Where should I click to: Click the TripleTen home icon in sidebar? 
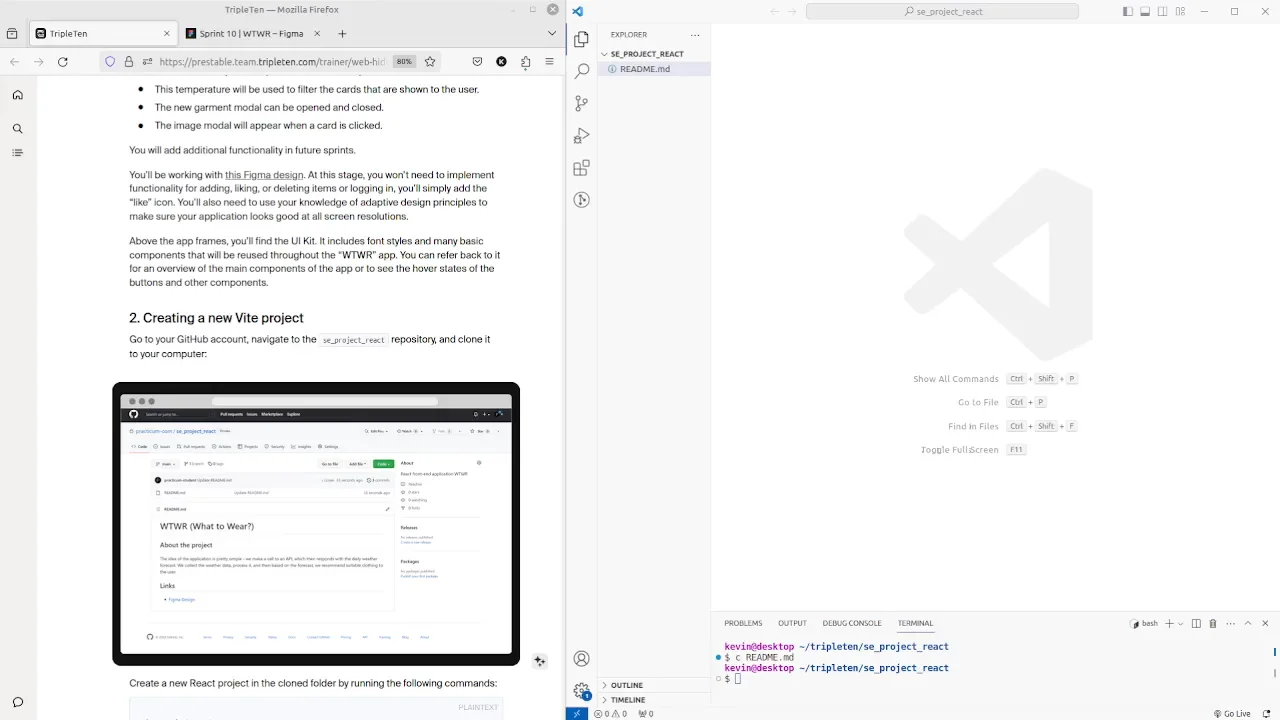18,95
